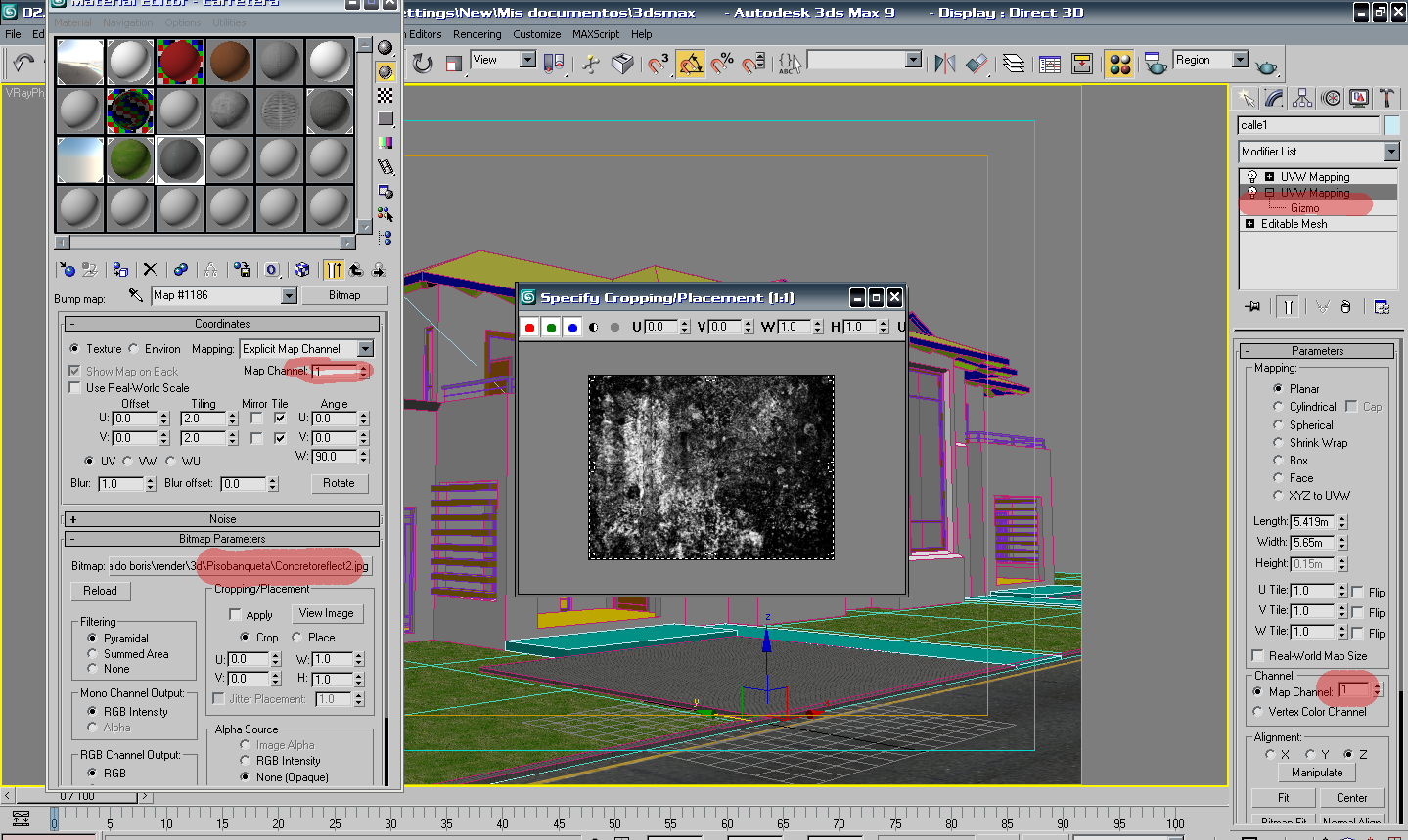Click the Quick Render teapot icon
The image size is (1408, 840).
point(1267,66)
